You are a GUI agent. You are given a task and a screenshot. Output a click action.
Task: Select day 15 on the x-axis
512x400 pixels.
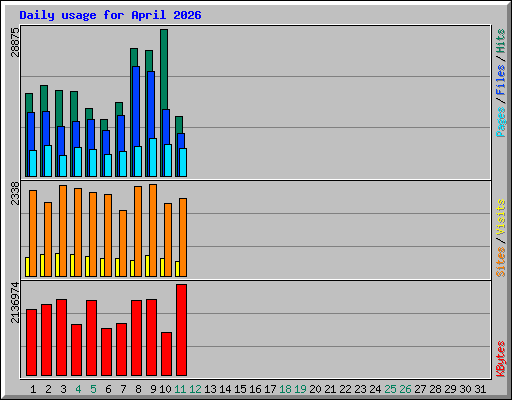[240, 389]
